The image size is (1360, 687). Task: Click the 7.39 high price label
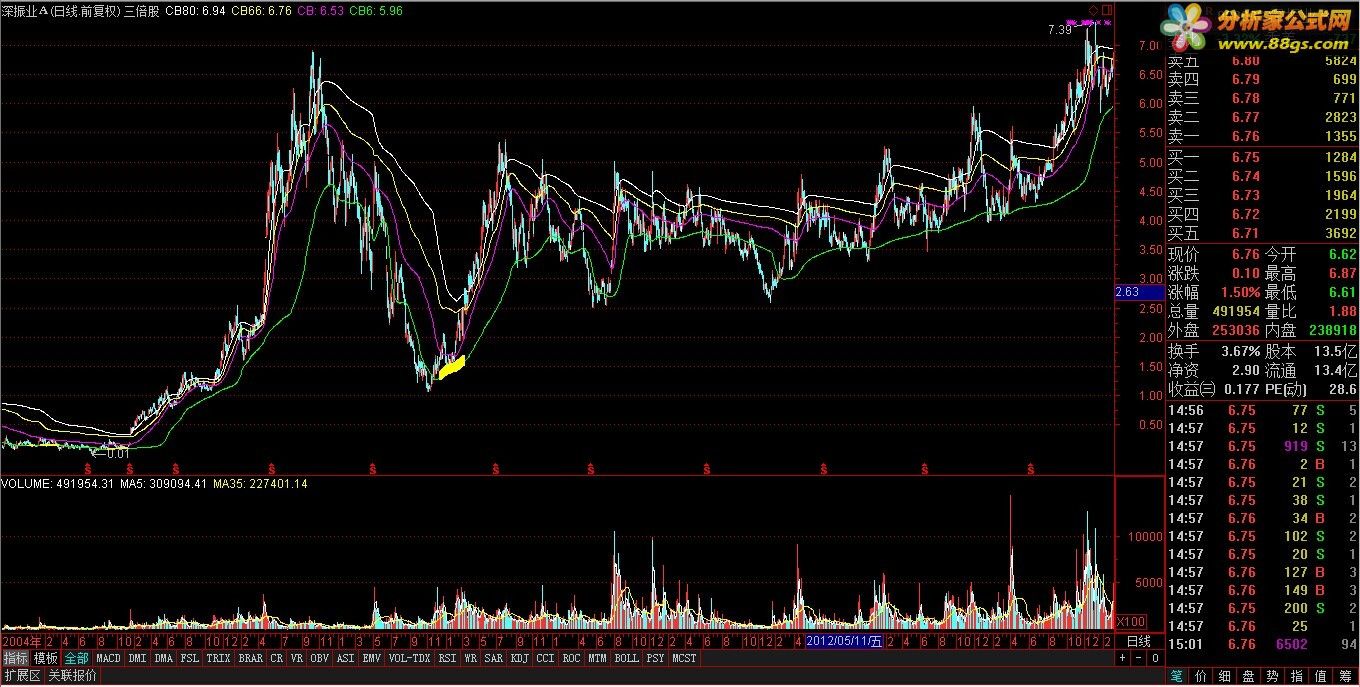coord(1059,30)
